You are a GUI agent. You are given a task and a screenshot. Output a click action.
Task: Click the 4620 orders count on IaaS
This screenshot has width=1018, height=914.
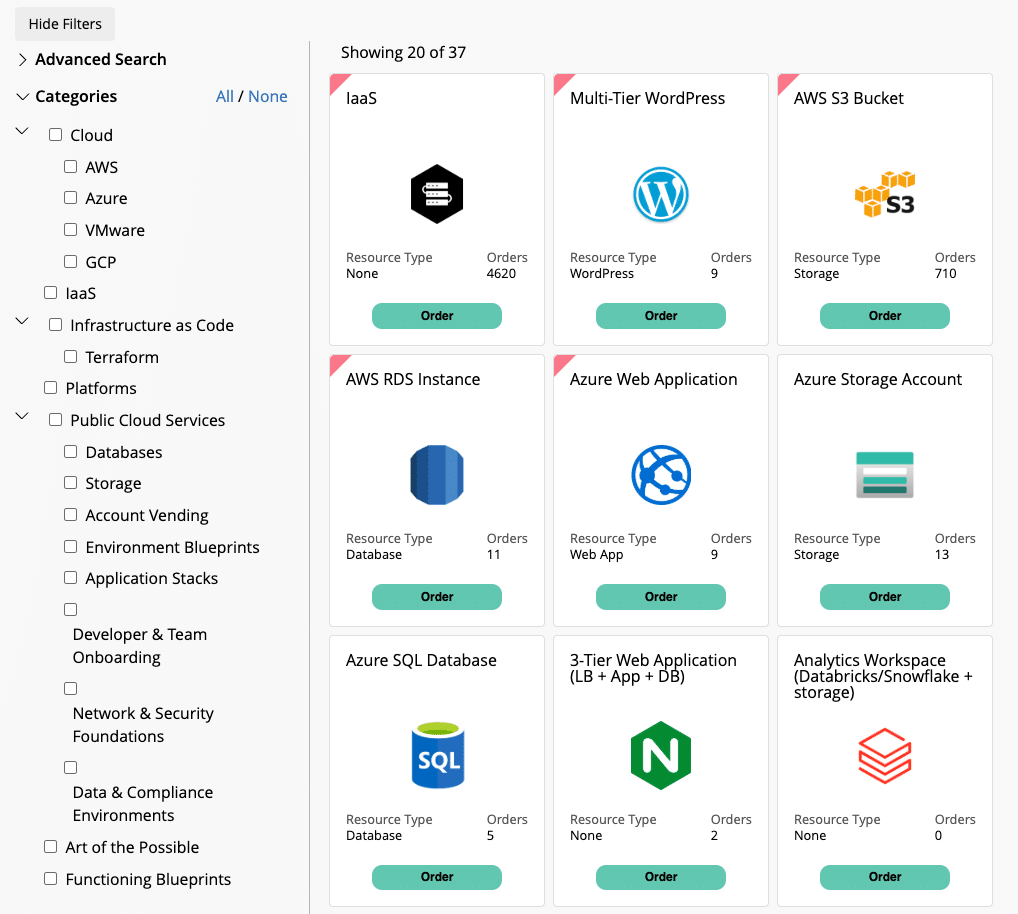(x=501, y=273)
